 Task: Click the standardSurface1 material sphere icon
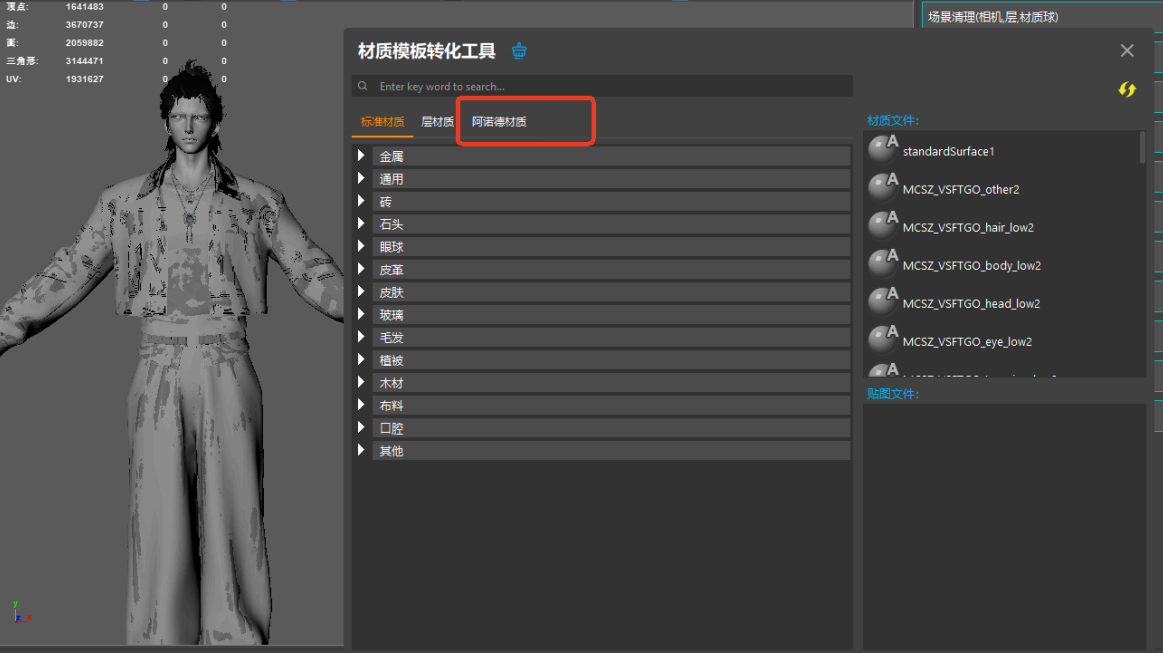pos(883,149)
